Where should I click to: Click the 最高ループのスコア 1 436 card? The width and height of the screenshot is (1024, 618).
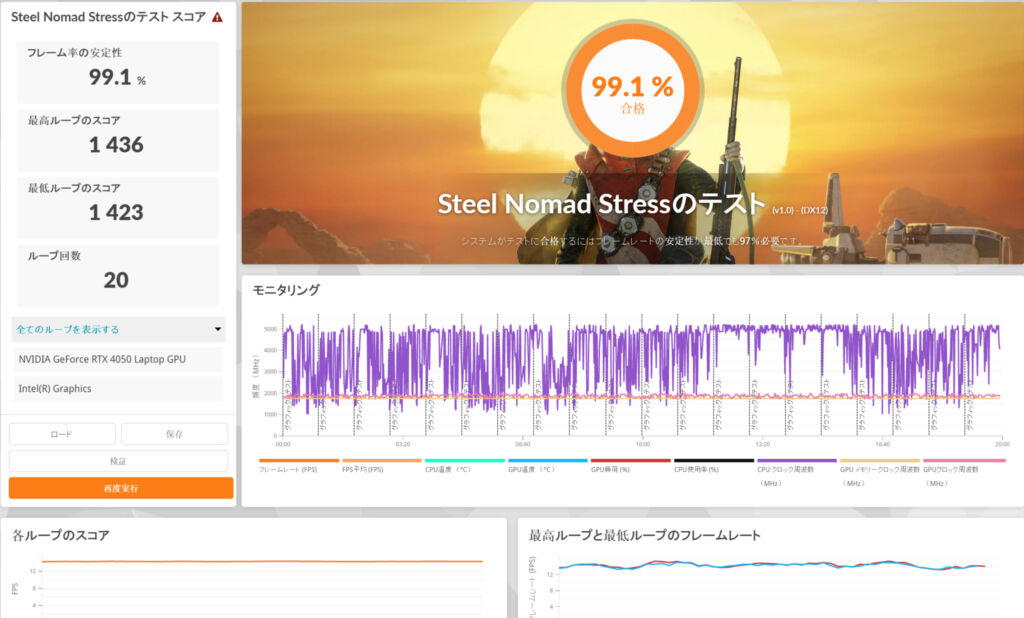click(x=118, y=139)
